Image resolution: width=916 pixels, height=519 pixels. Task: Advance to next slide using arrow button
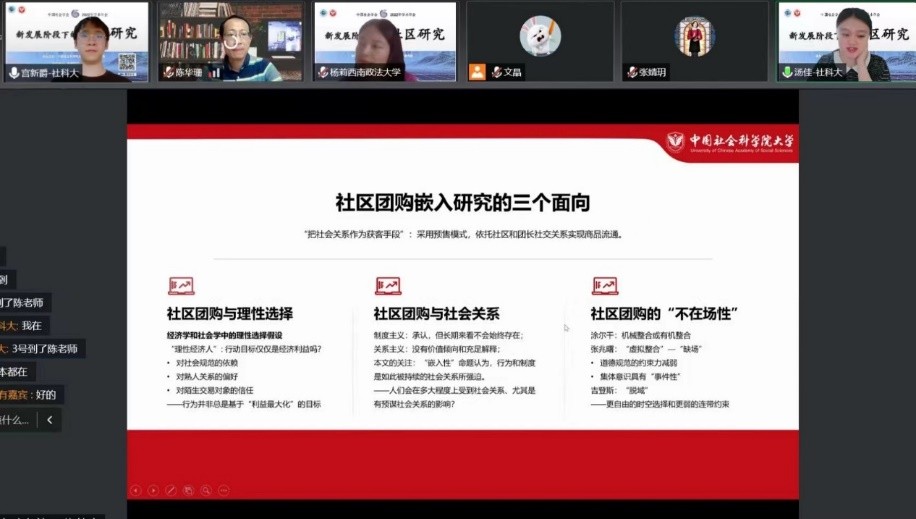tap(153, 490)
